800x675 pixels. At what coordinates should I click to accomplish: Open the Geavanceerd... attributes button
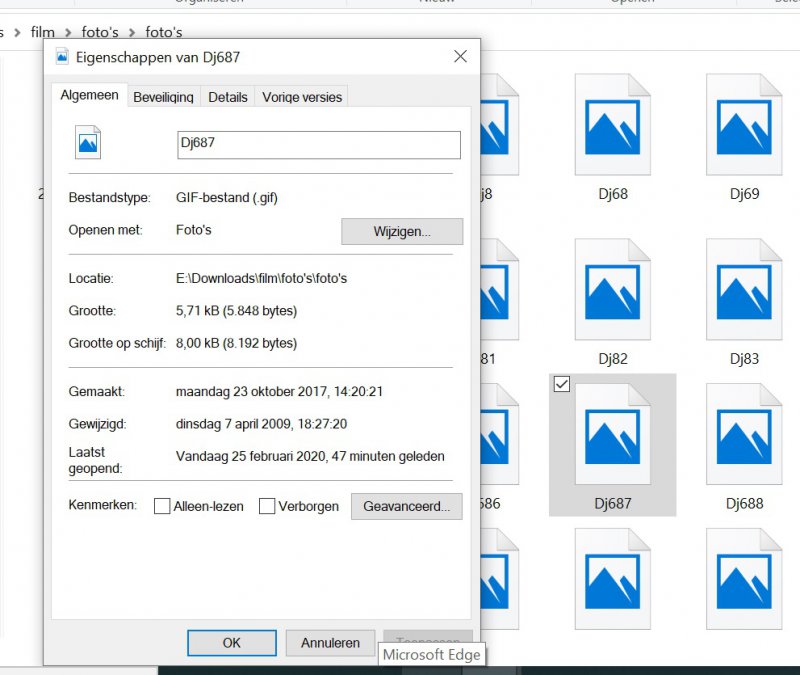pyautogui.click(x=406, y=506)
